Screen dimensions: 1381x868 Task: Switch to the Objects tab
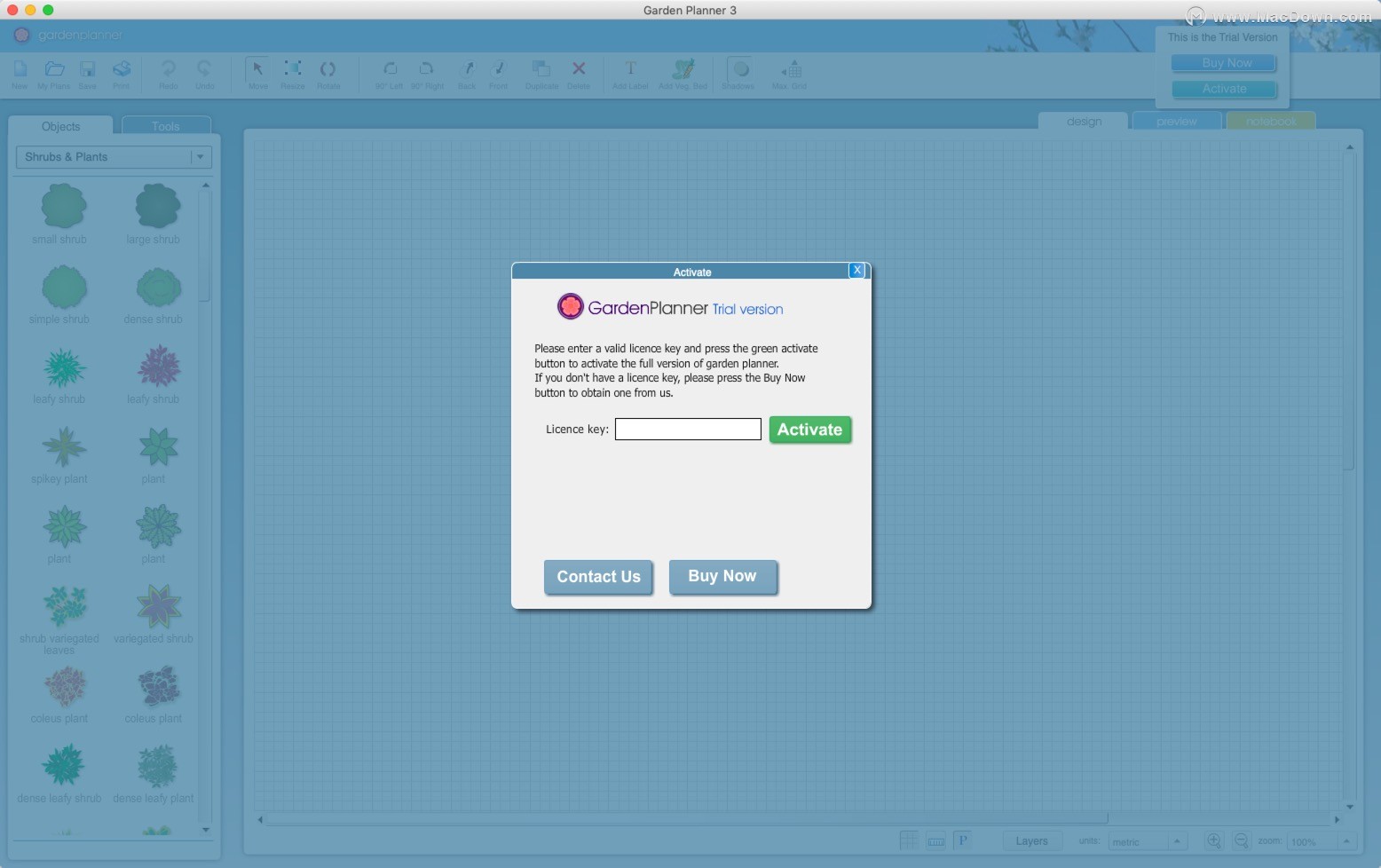[x=60, y=127]
